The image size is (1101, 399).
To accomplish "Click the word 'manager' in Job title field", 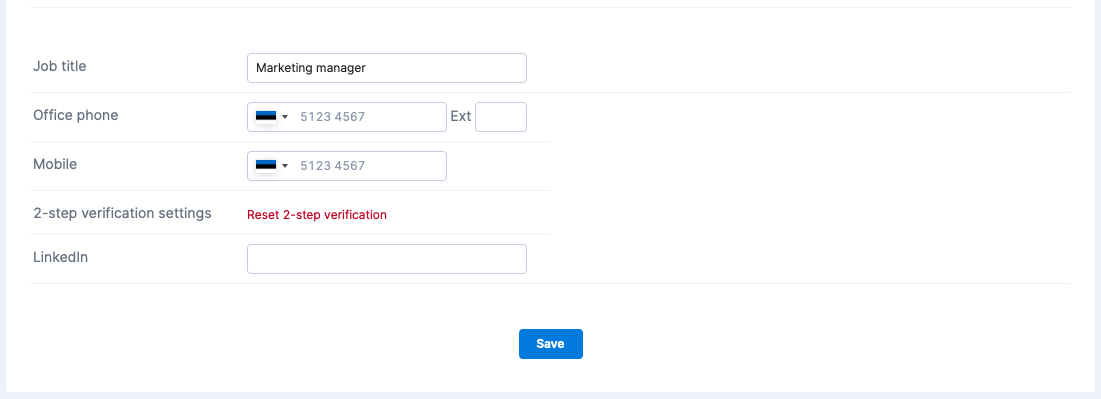I will coord(340,68).
